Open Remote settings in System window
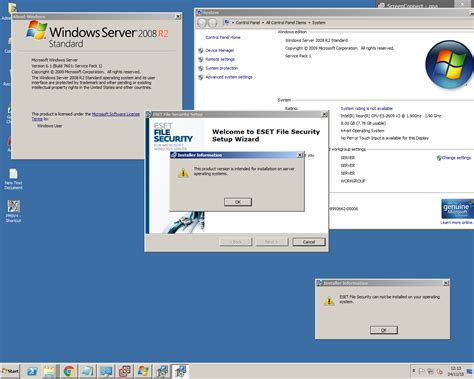Screen dimensions: 474x379 pyautogui.click(x=220, y=59)
